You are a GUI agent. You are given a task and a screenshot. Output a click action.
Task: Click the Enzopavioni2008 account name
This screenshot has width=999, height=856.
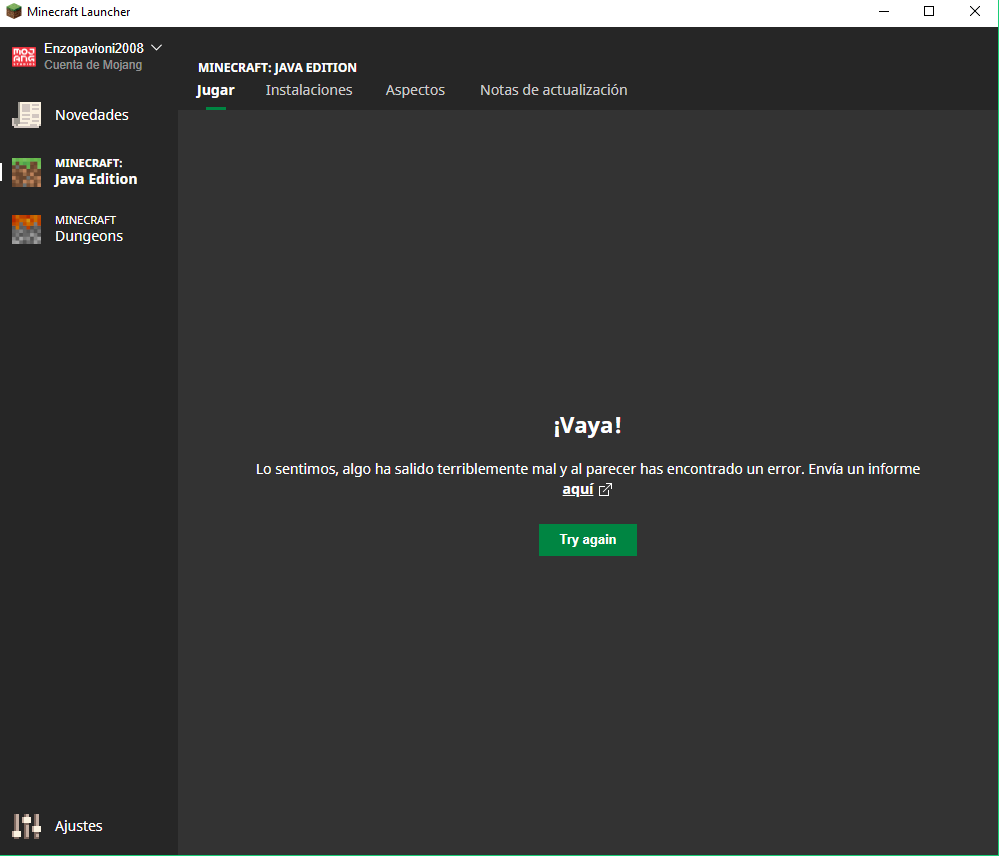(x=94, y=48)
